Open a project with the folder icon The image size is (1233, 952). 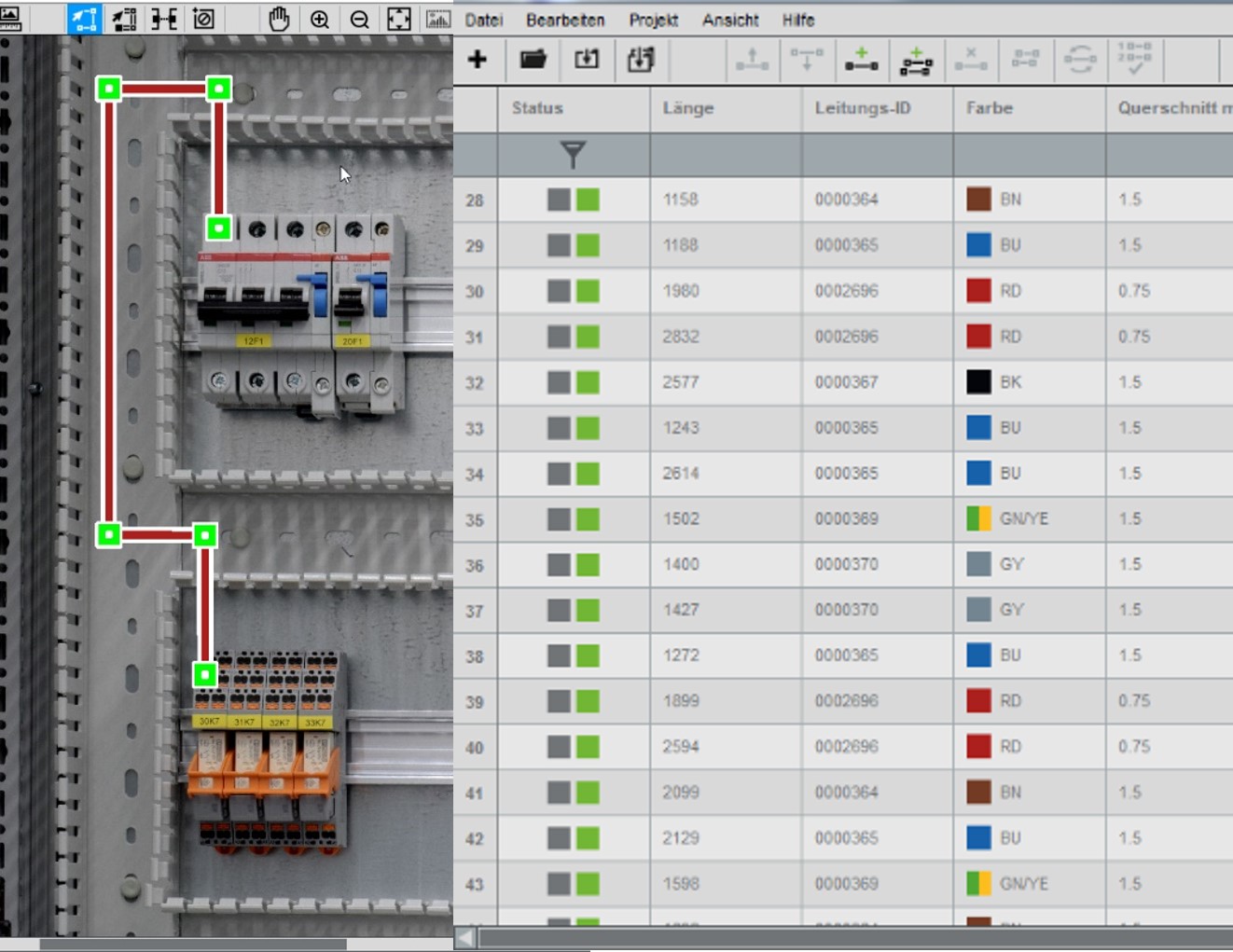(x=533, y=60)
